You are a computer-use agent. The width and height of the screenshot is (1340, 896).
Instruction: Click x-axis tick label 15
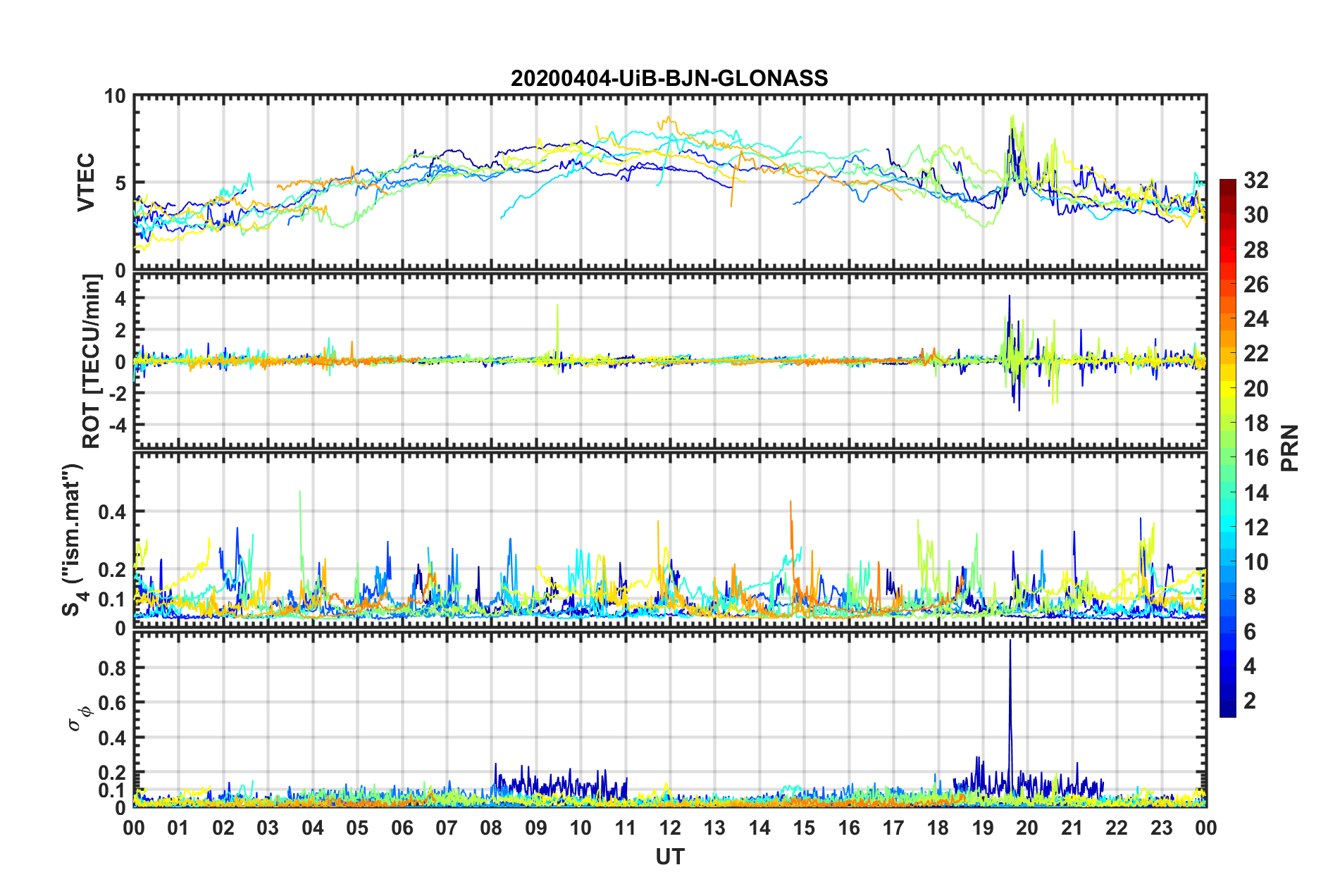804,828
